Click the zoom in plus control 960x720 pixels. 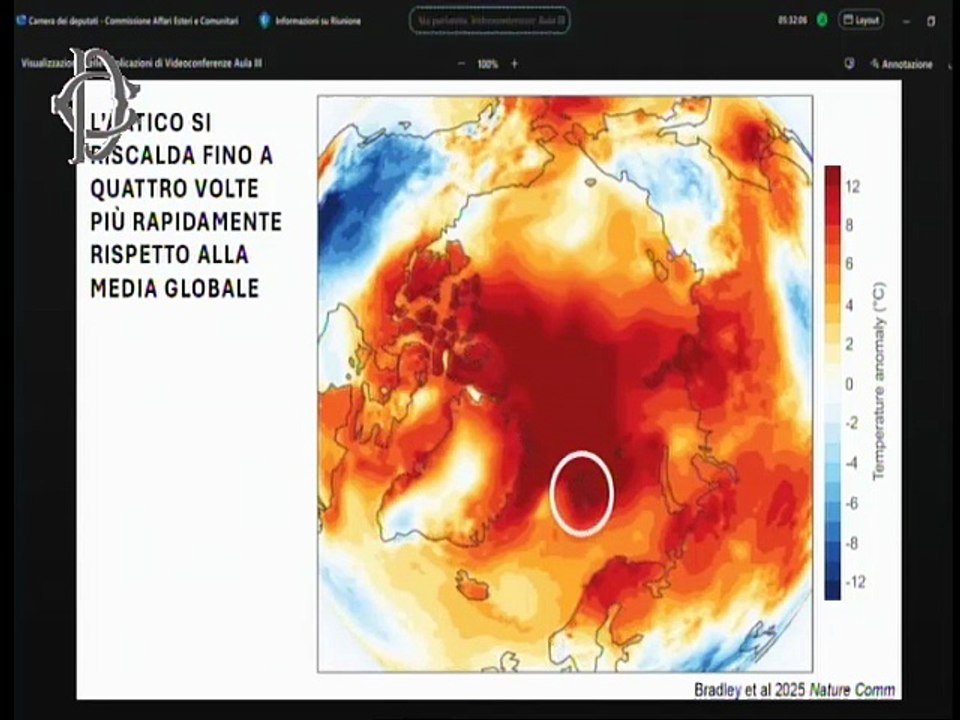[x=514, y=64]
